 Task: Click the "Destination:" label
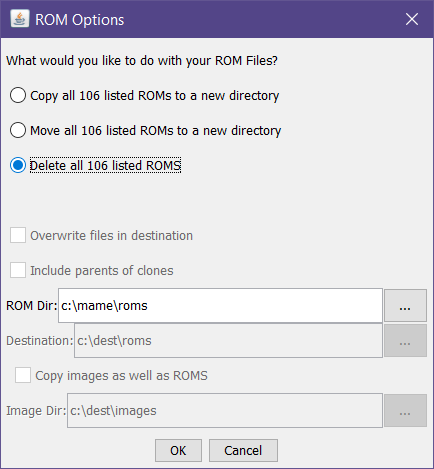pos(40,341)
